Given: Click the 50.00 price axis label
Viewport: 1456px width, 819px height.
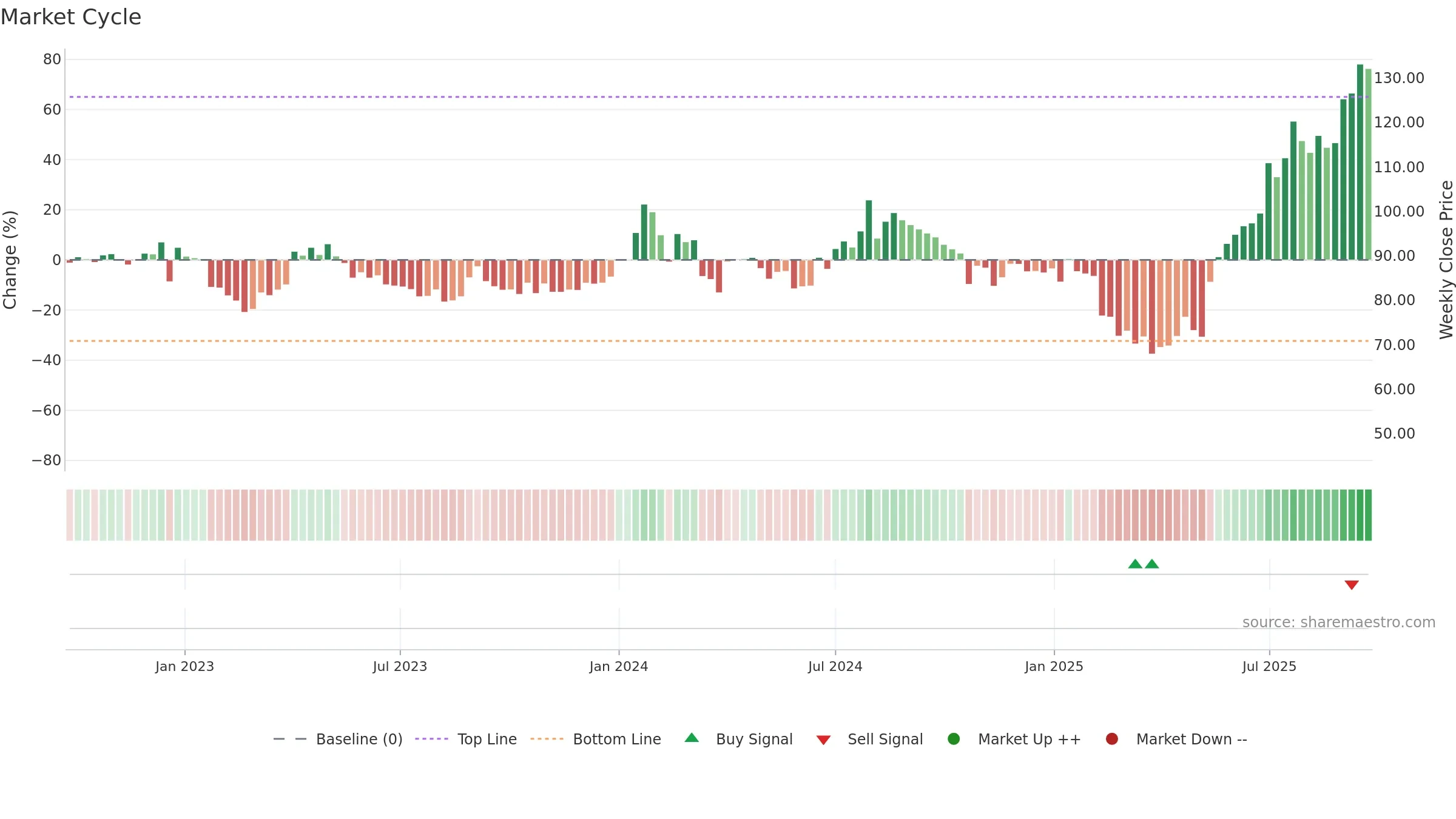Looking at the screenshot, I should pyautogui.click(x=1394, y=434).
